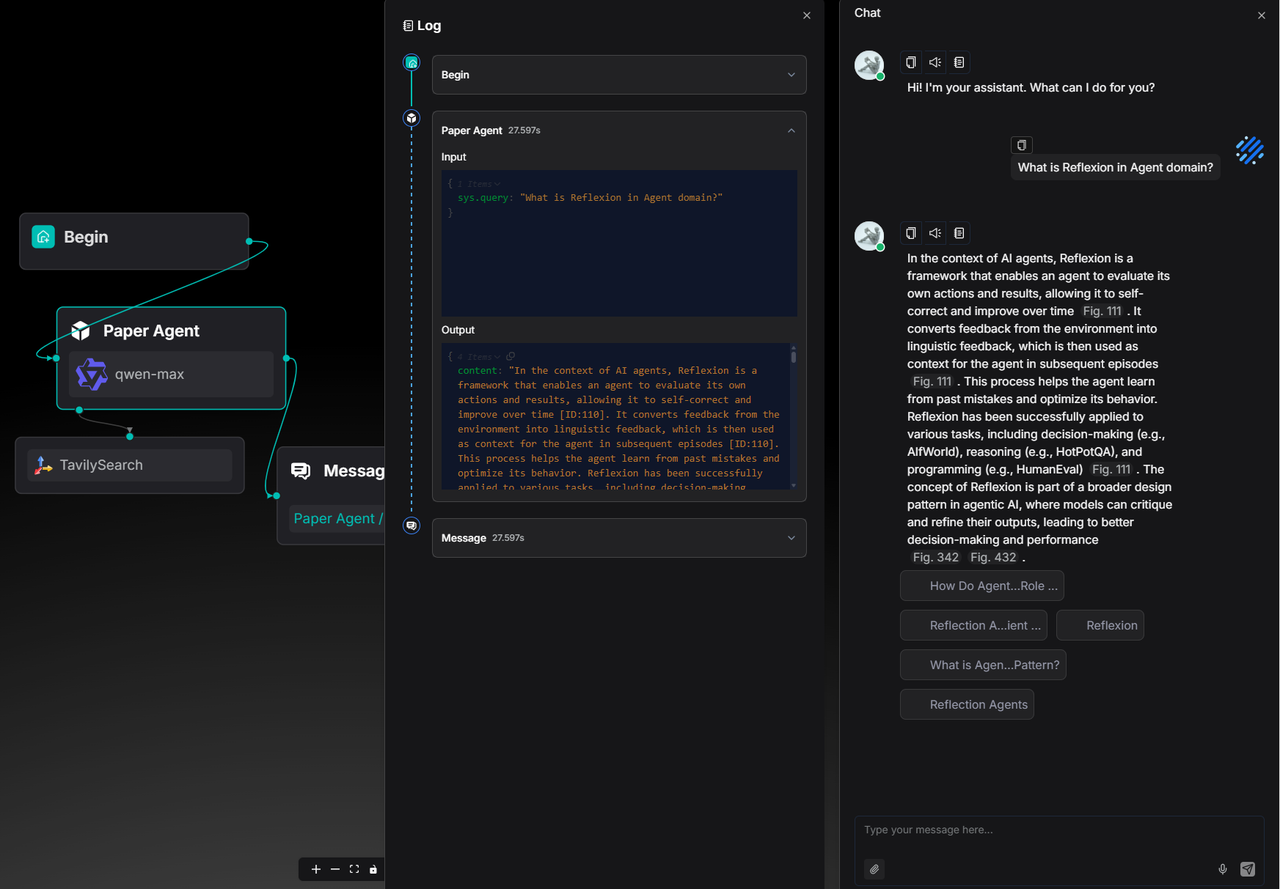Click the "Reflection Agents" suggested question
The width and height of the screenshot is (1280, 889).
pos(967,704)
